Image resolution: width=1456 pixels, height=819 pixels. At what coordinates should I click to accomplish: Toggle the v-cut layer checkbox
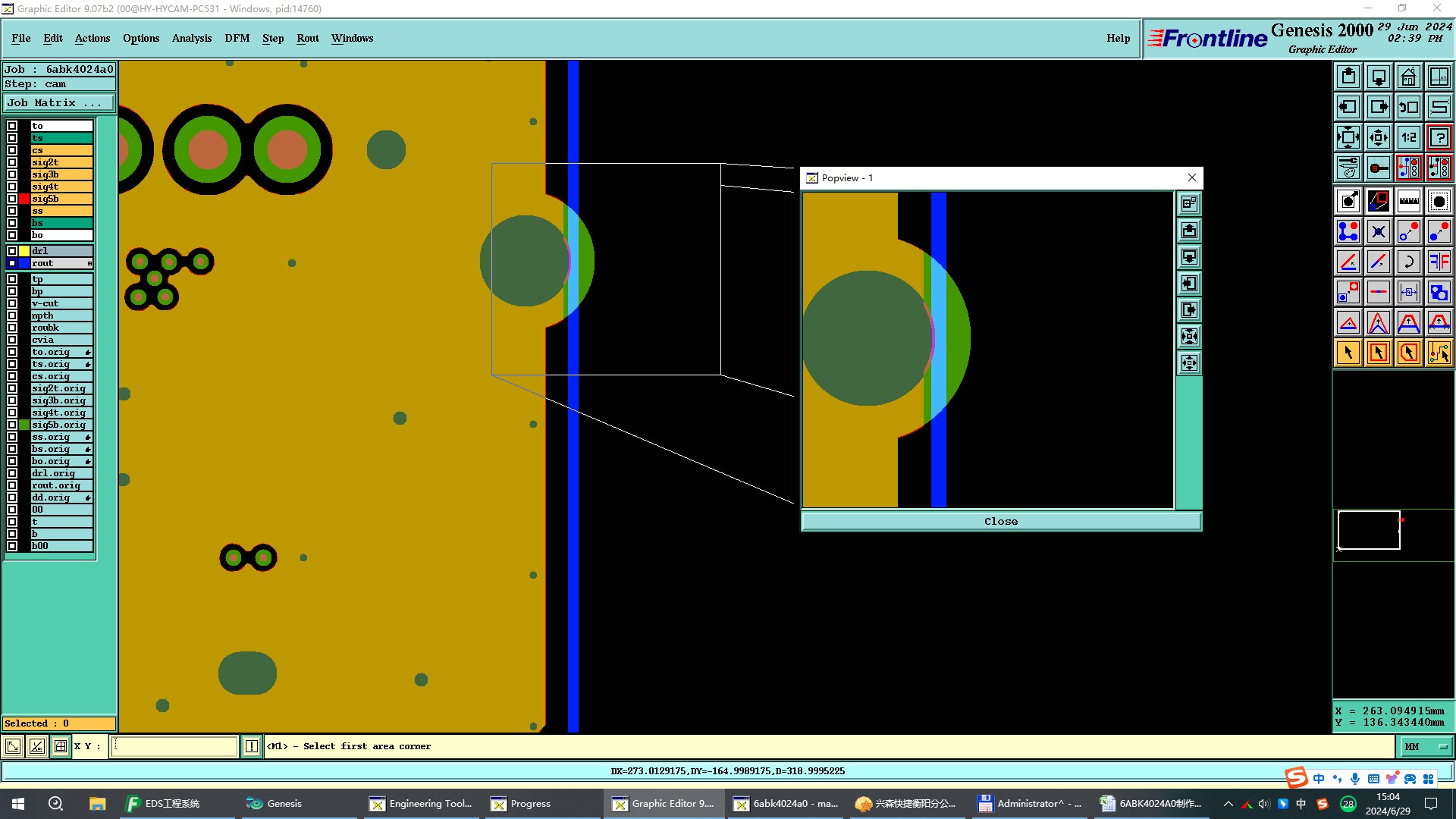tap(12, 303)
